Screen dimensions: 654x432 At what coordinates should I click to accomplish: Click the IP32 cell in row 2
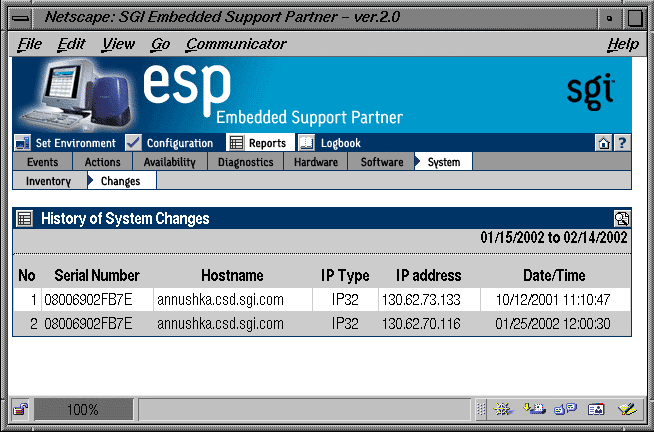coord(345,324)
